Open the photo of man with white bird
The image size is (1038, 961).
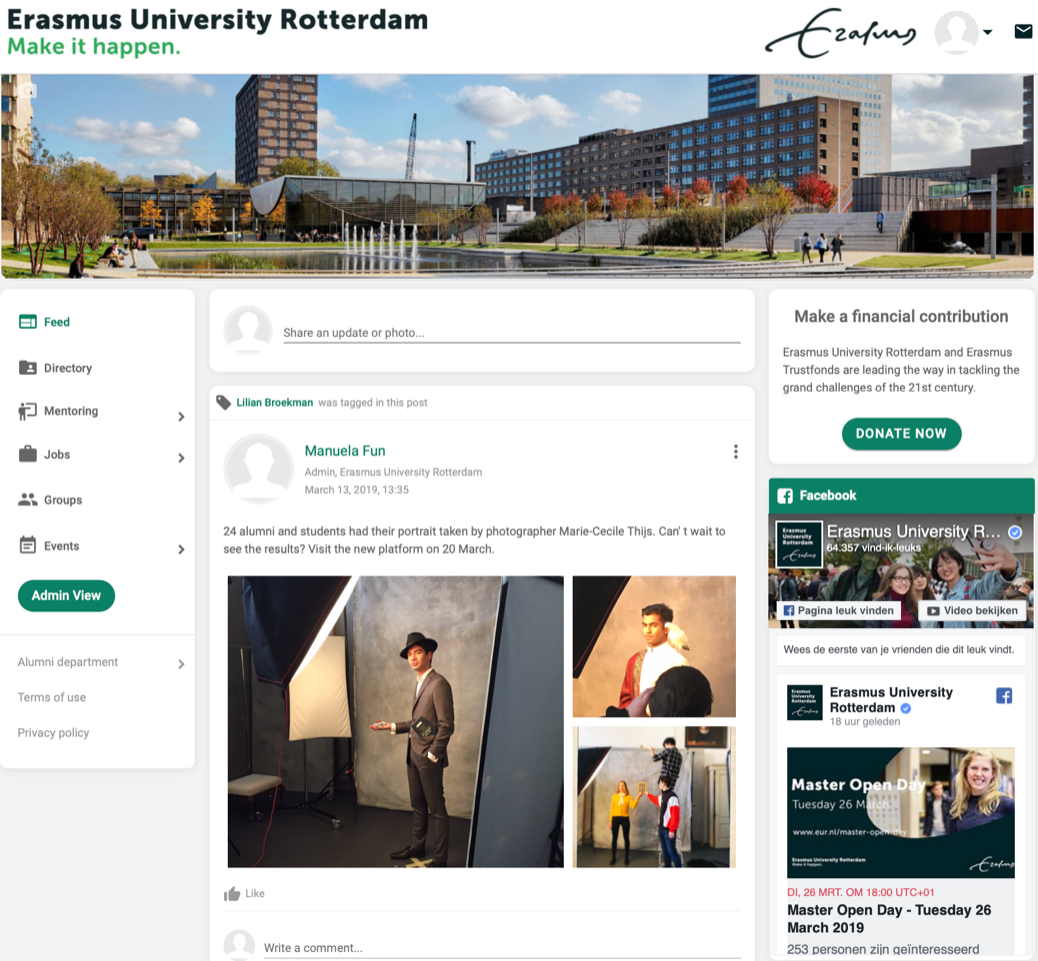[x=654, y=647]
